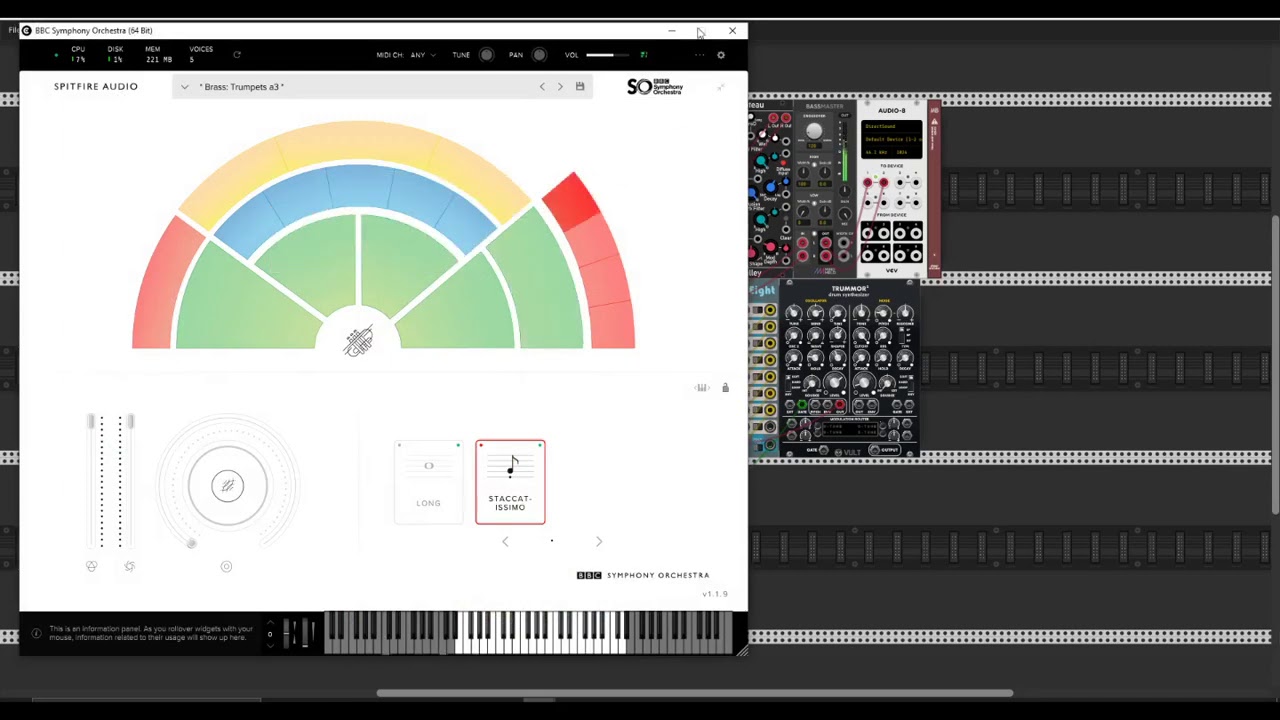Click the bright red section of the orchestra chart
1280x720 pixels.
pos(571,200)
